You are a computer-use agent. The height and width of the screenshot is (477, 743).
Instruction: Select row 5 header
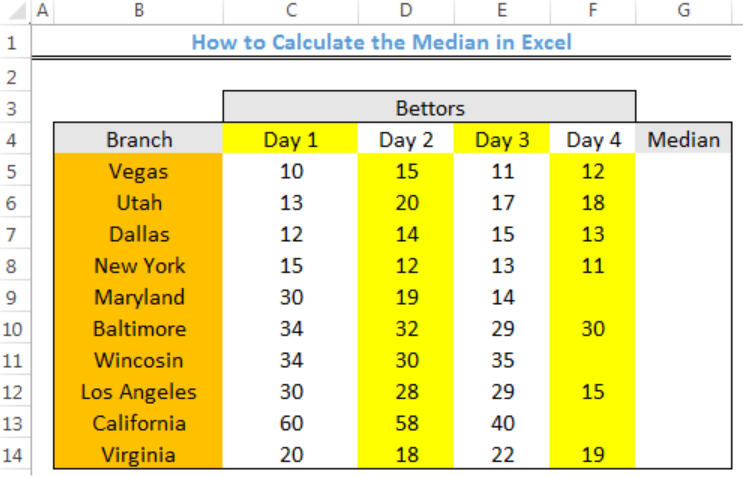pyautogui.click(x=12, y=171)
